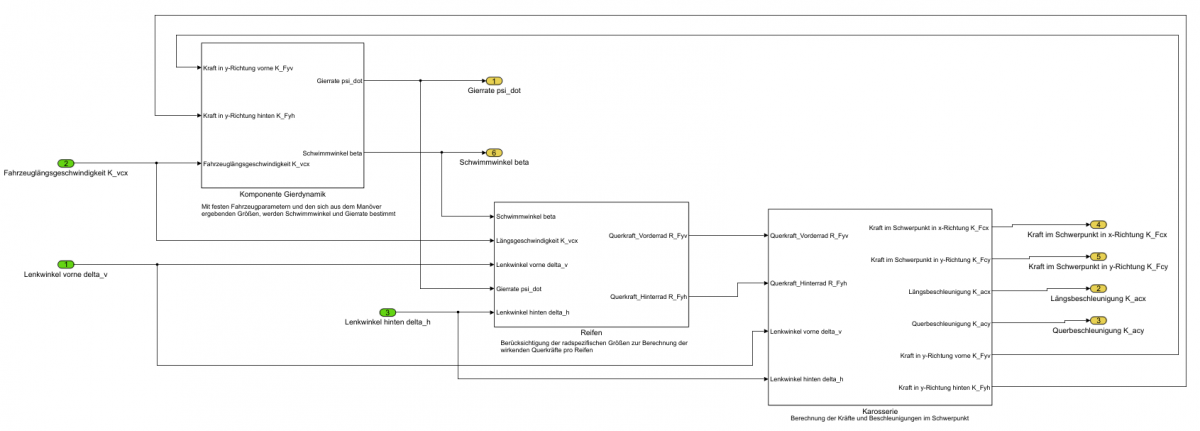Click 'Berechnung der Kräfte und Beschleunigungen' description
Screen dimensions: 1200x431
coord(879,418)
